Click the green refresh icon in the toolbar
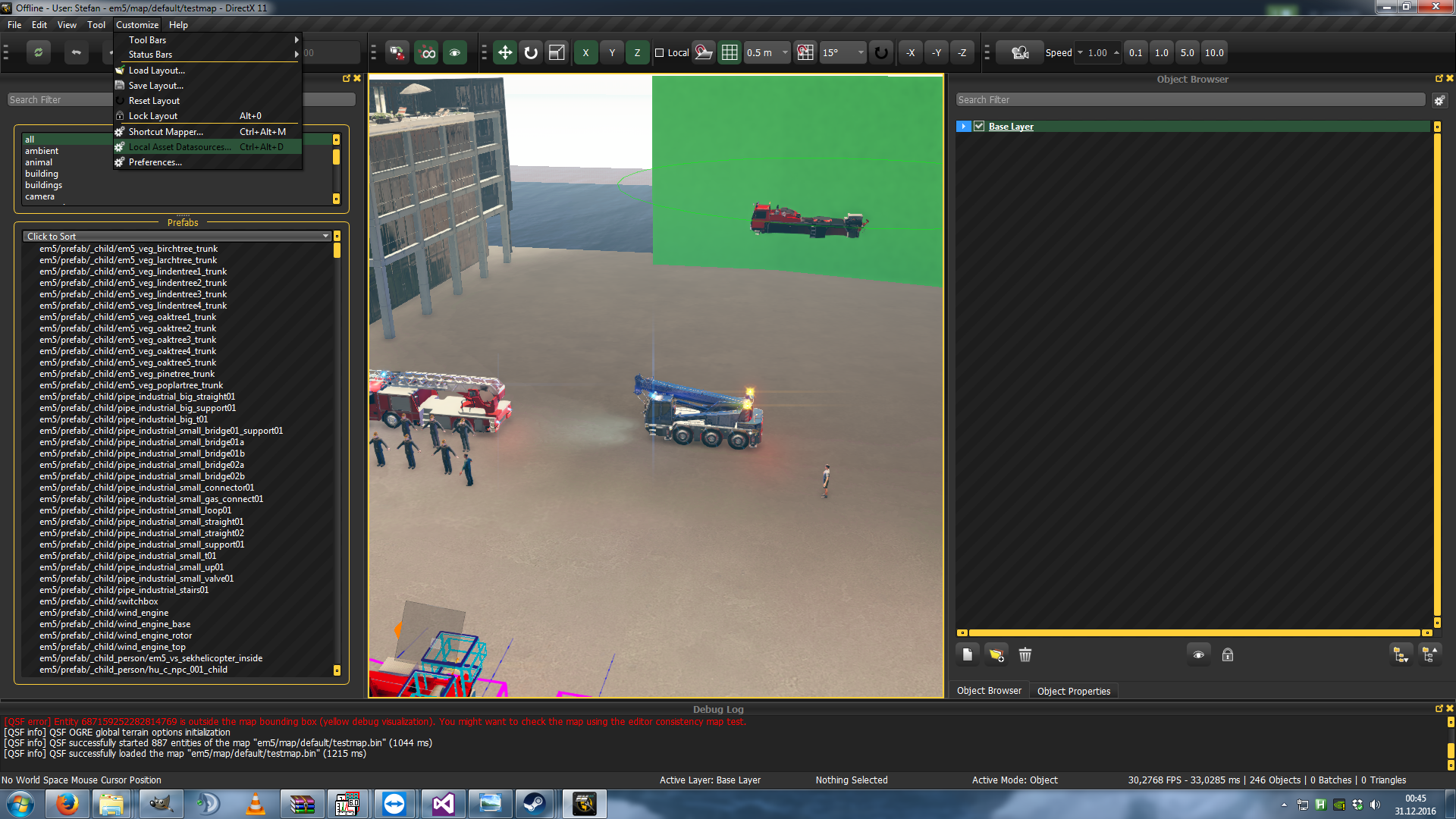This screenshot has height=819, width=1456. point(38,52)
